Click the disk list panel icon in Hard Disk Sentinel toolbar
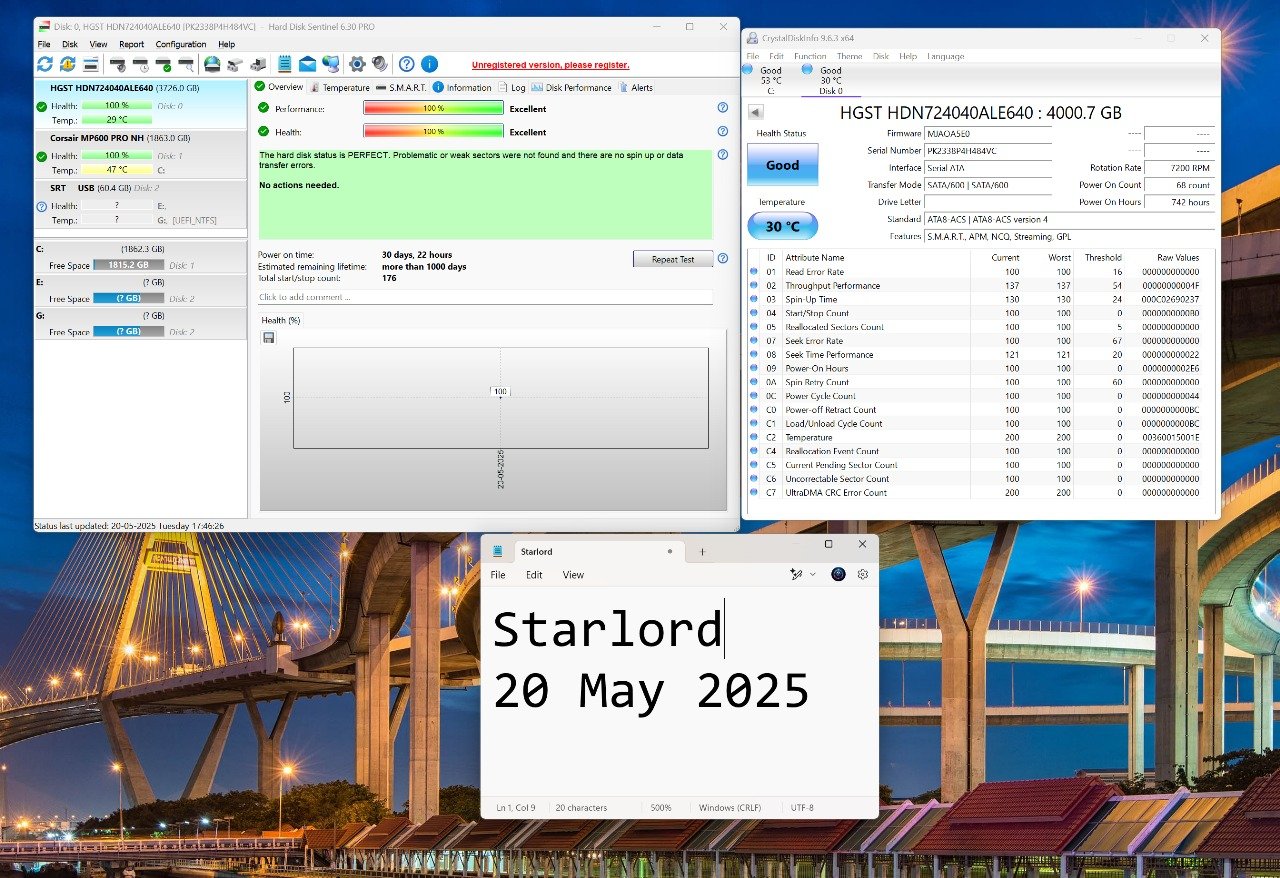The width and height of the screenshot is (1280, 878). pos(91,64)
